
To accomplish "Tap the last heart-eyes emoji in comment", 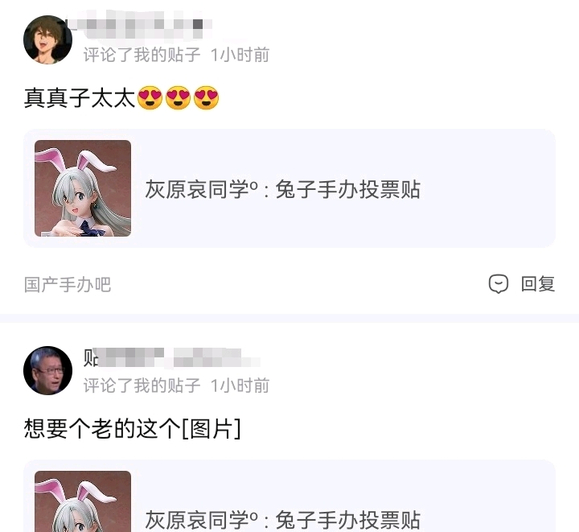I will pyautogui.click(x=206, y=98).
